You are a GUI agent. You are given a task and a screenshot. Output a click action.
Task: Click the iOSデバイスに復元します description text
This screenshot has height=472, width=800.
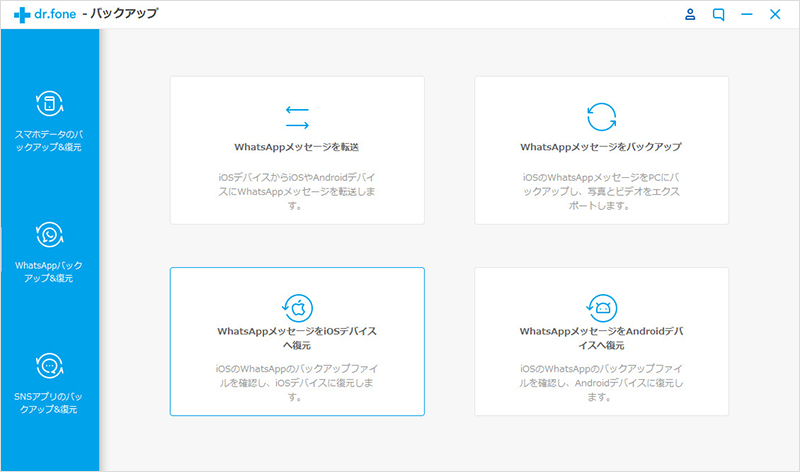click(x=297, y=383)
